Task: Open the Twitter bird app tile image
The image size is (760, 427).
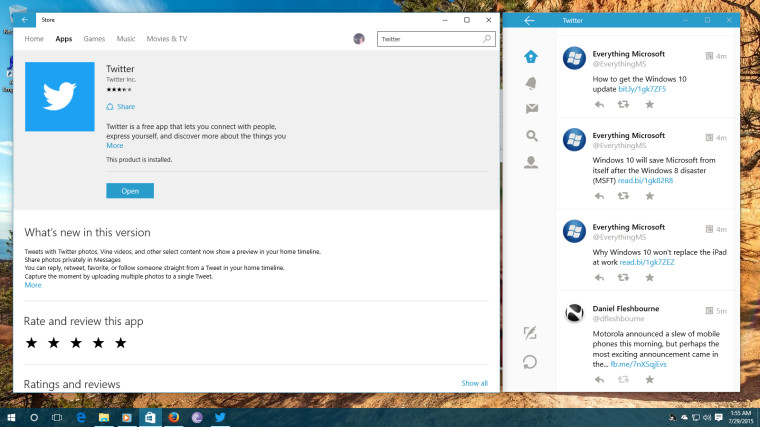Action: 60,96
